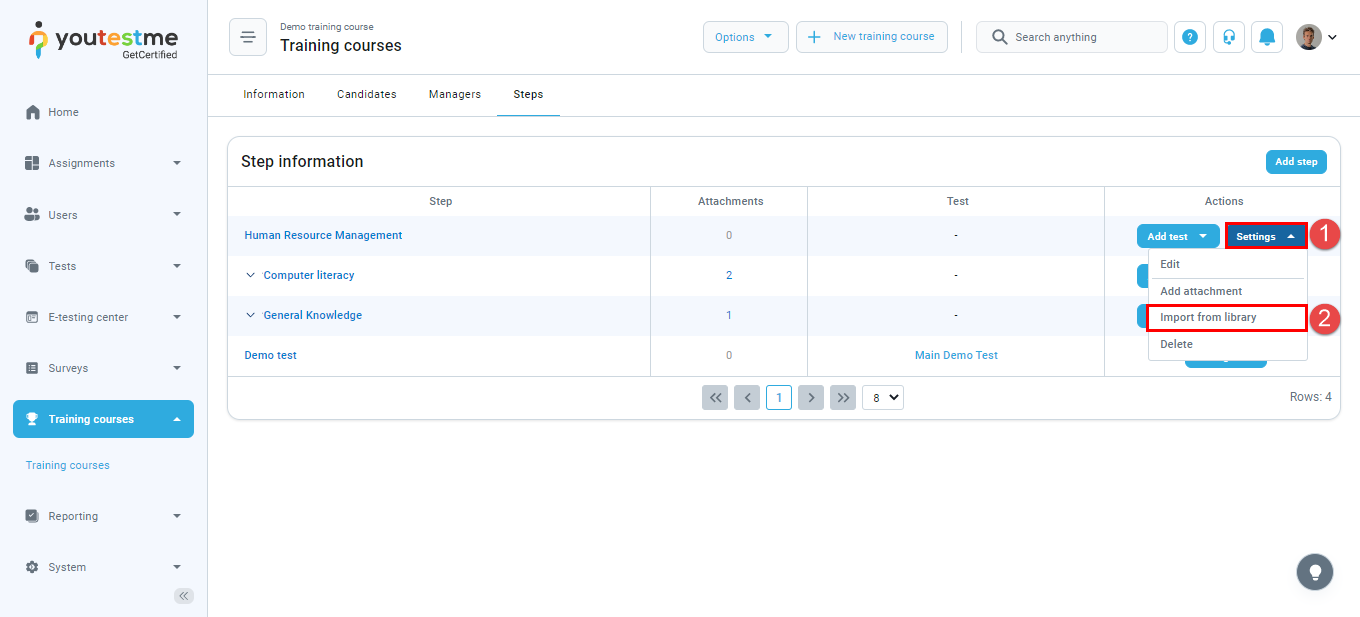The height and width of the screenshot is (617, 1360).
Task: Switch to the Candidates tab
Action: click(366, 94)
